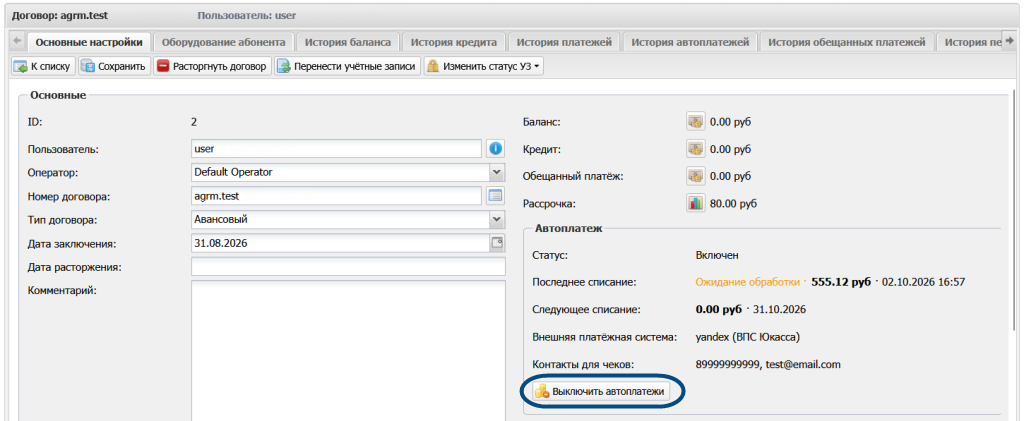Open the Оборудование абонента tab
This screenshot has height=421, width=1024.
point(224,42)
